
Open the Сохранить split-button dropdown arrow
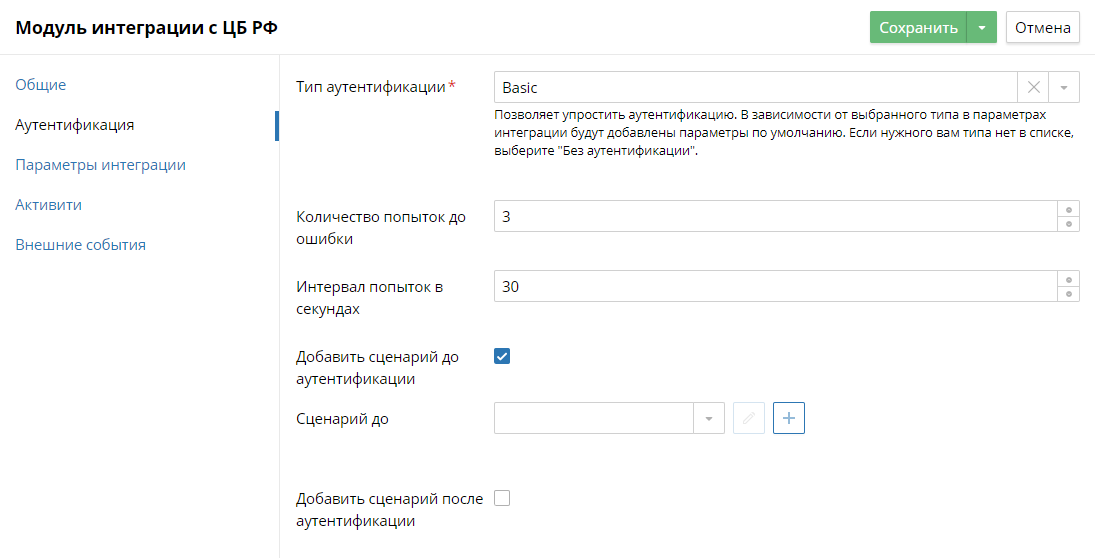point(981,27)
